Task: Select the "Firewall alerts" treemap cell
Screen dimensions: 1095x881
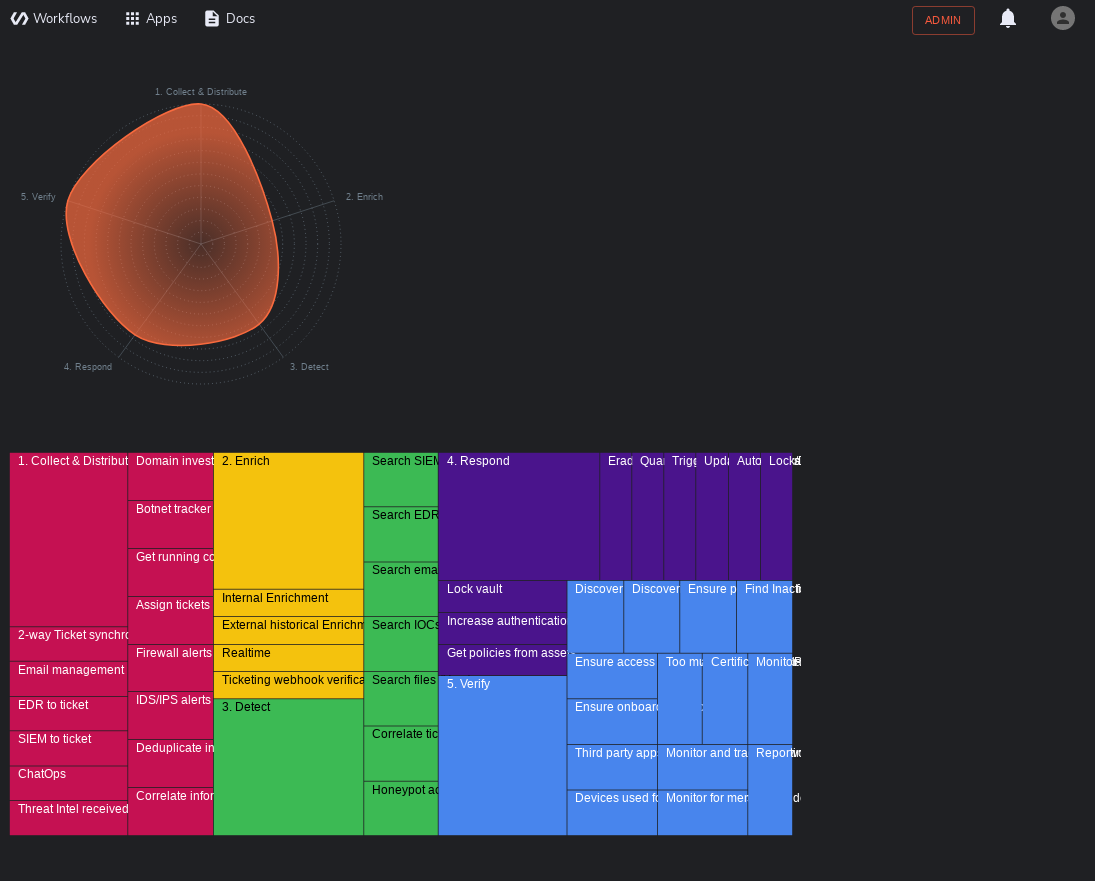Action: [x=170, y=670]
